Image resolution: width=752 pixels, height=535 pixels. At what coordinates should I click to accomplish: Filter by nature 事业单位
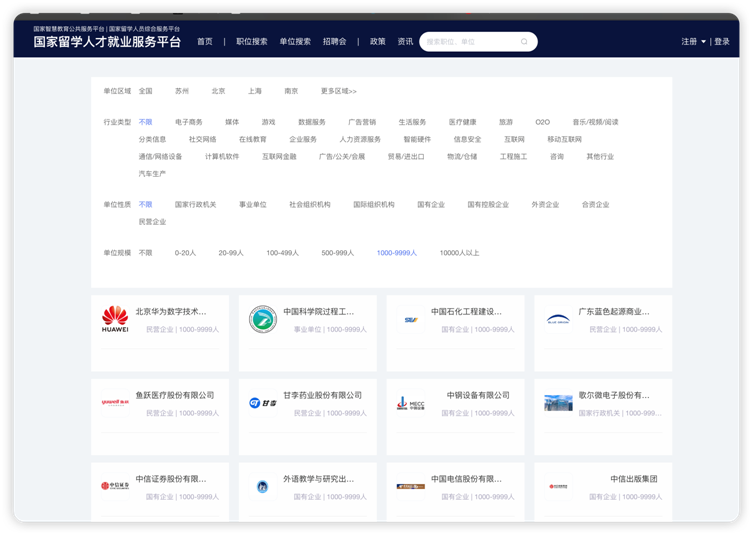pyautogui.click(x=253, y=205)
